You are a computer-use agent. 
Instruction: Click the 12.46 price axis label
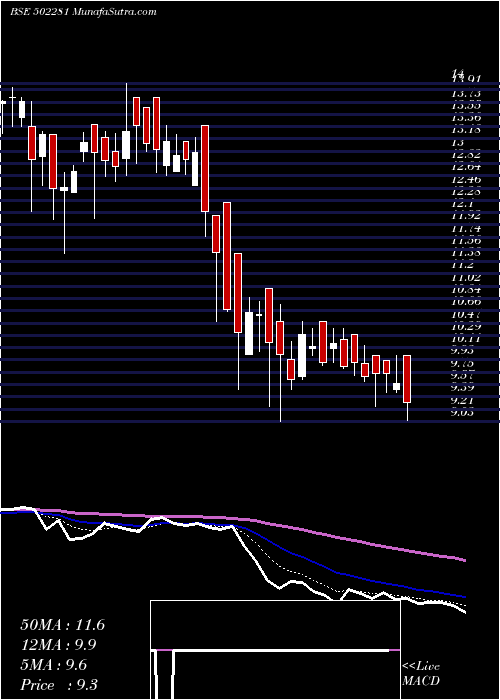click(466, 179)
